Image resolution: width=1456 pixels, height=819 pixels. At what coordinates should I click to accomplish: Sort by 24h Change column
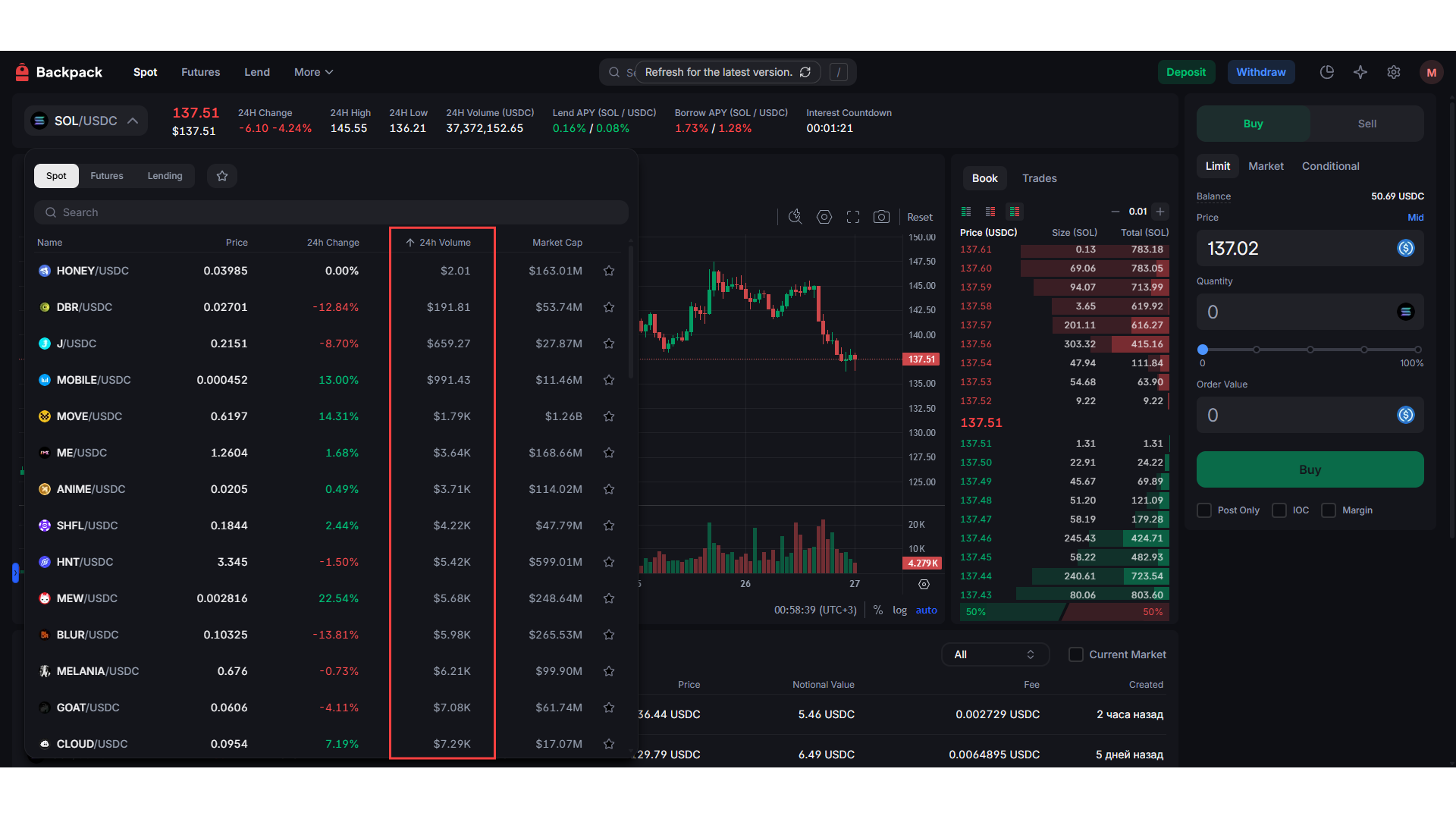tap(333, 243)
